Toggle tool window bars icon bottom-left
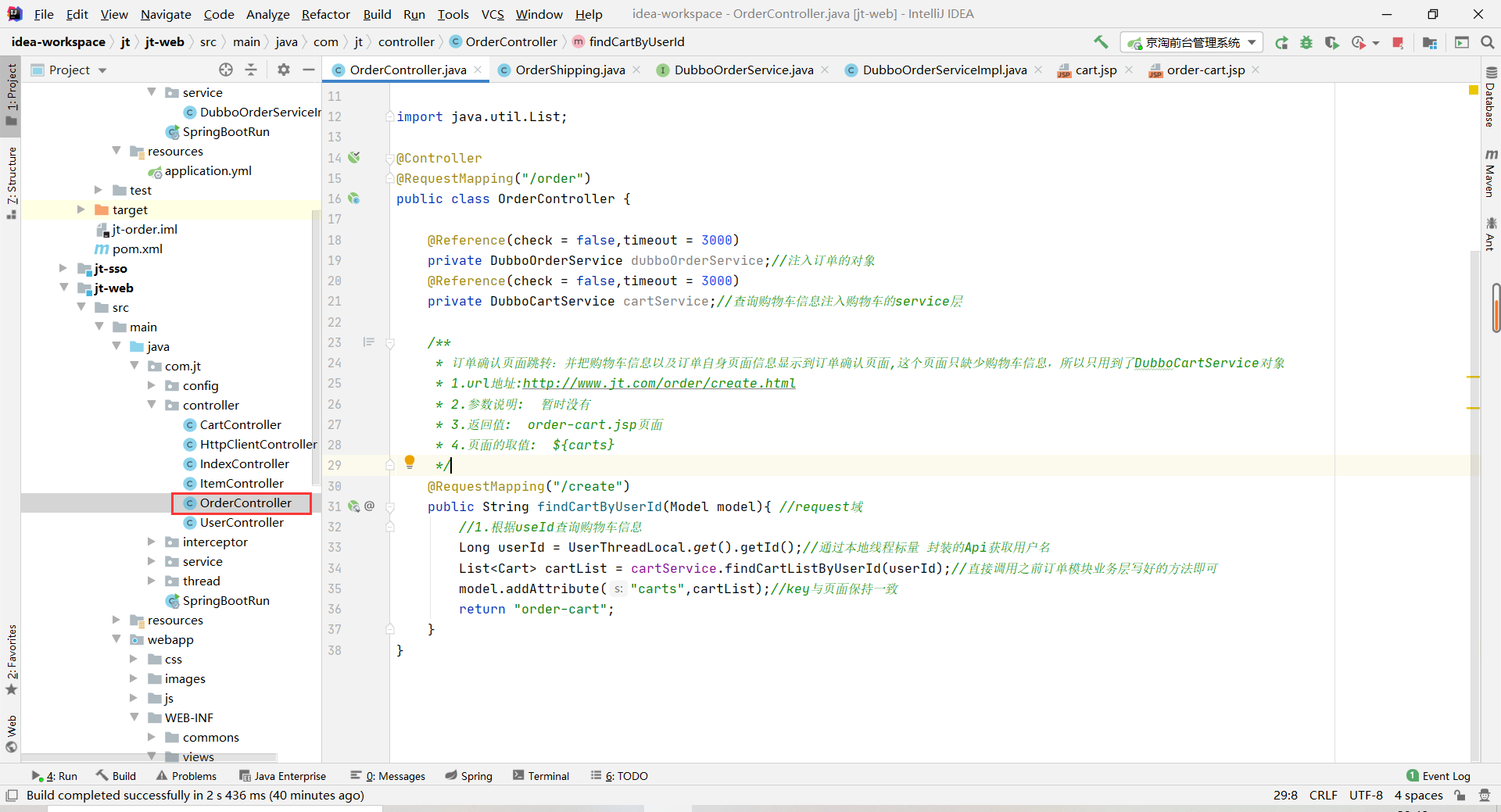Screen dimensions: 1501x812 tap(12, 796)
